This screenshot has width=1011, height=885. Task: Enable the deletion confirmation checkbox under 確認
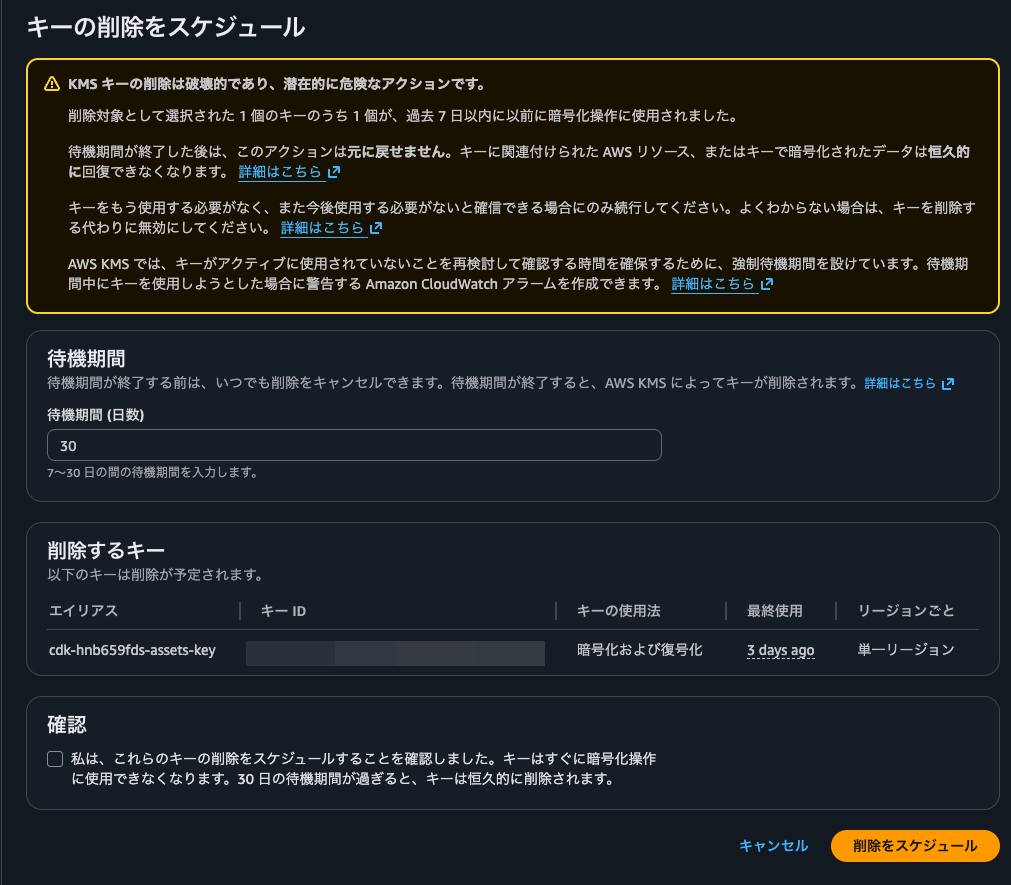(x=55, y=758)
